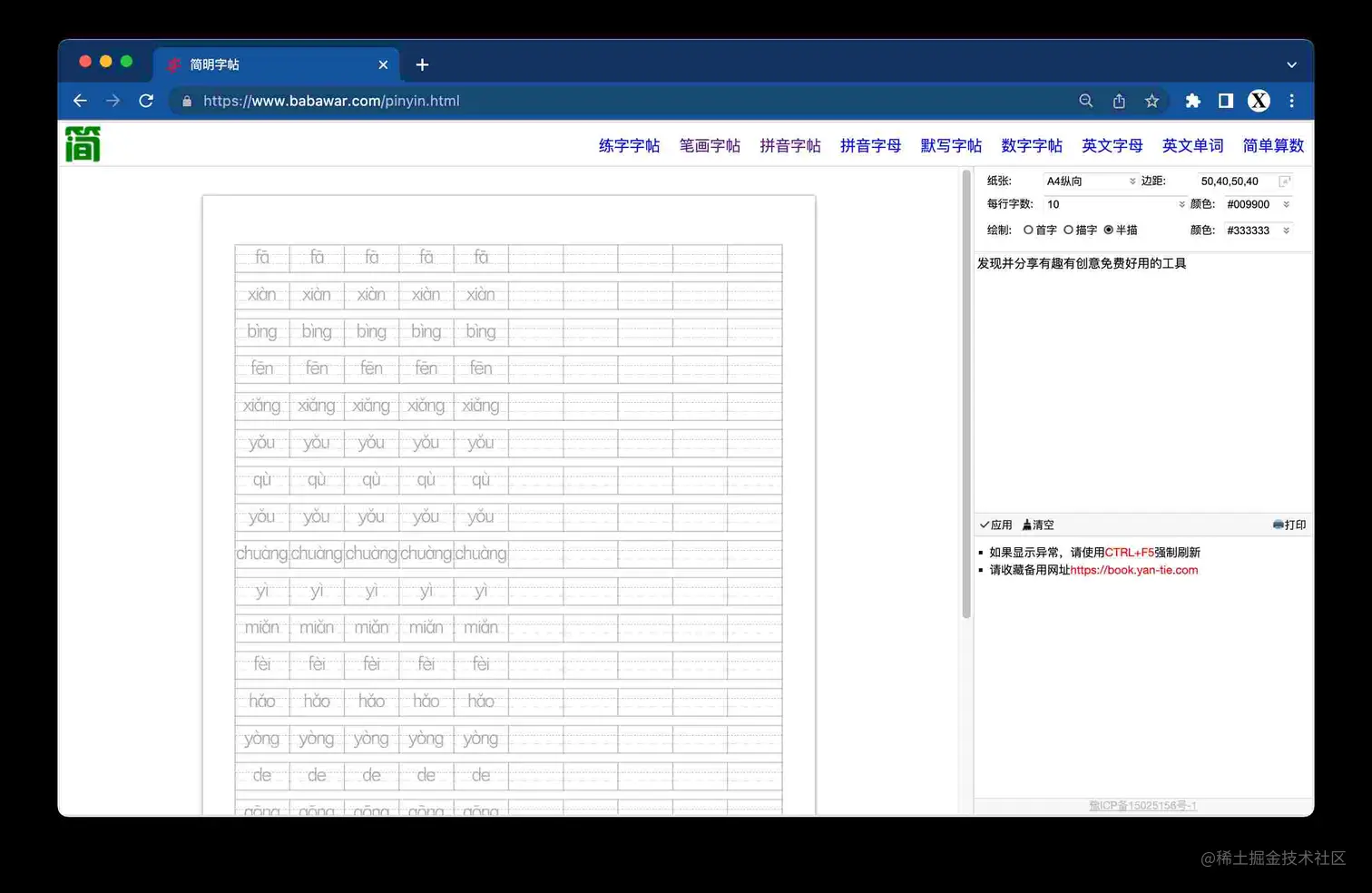This screenshot has height=893, width=1372.
Task: Open the 英文字母 menu item
Action: pos(1112,145)
